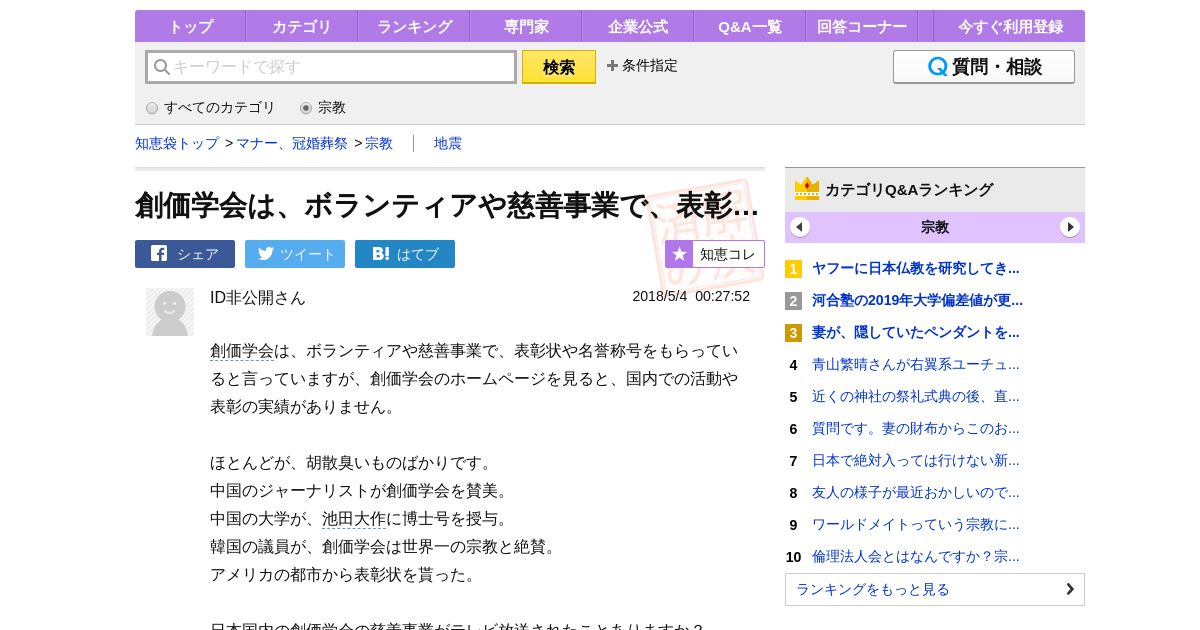The height and width of the screenshot is (630, 1200).
Task: Open the カテゴリ tab
Action: click(302, 27)
